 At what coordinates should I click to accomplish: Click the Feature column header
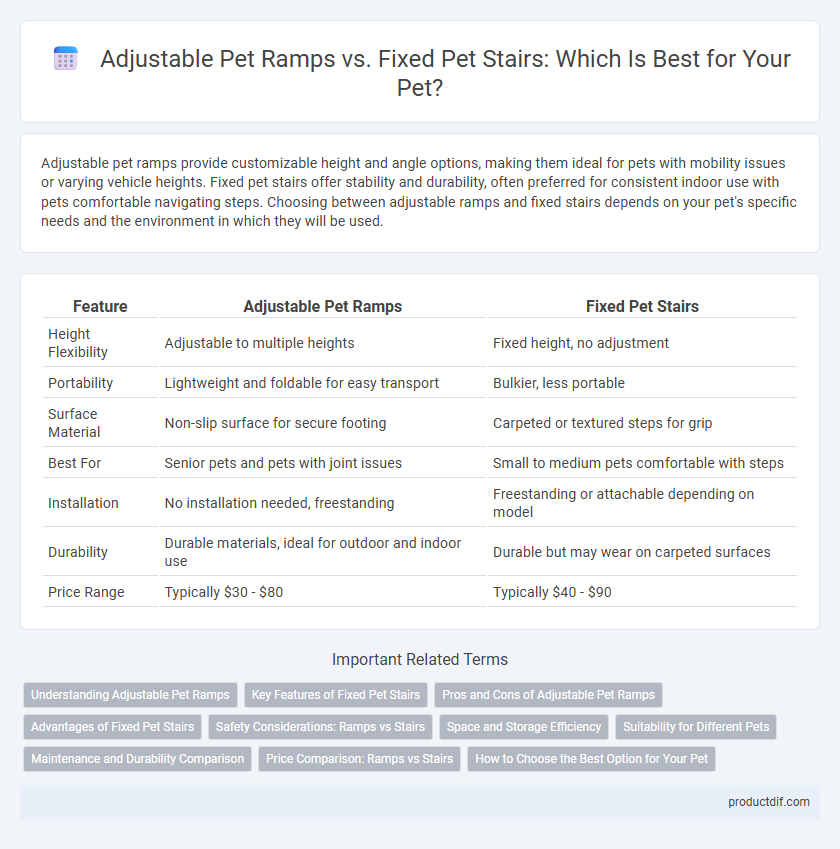tap(100, 306)
